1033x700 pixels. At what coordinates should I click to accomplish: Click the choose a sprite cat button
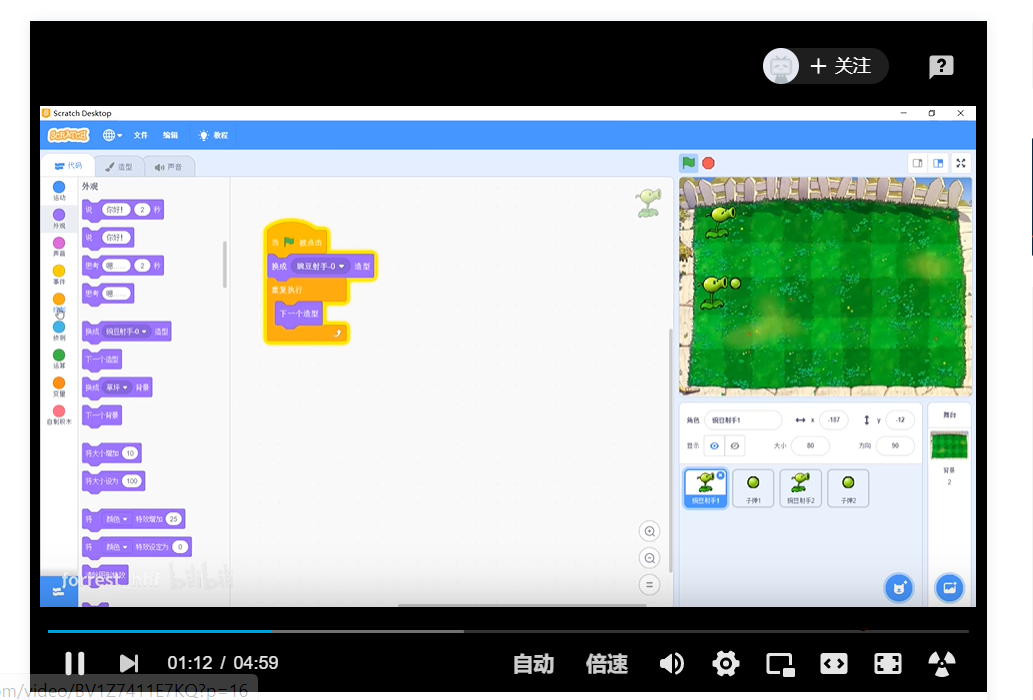pyautogui.click(x=899, y=587)
